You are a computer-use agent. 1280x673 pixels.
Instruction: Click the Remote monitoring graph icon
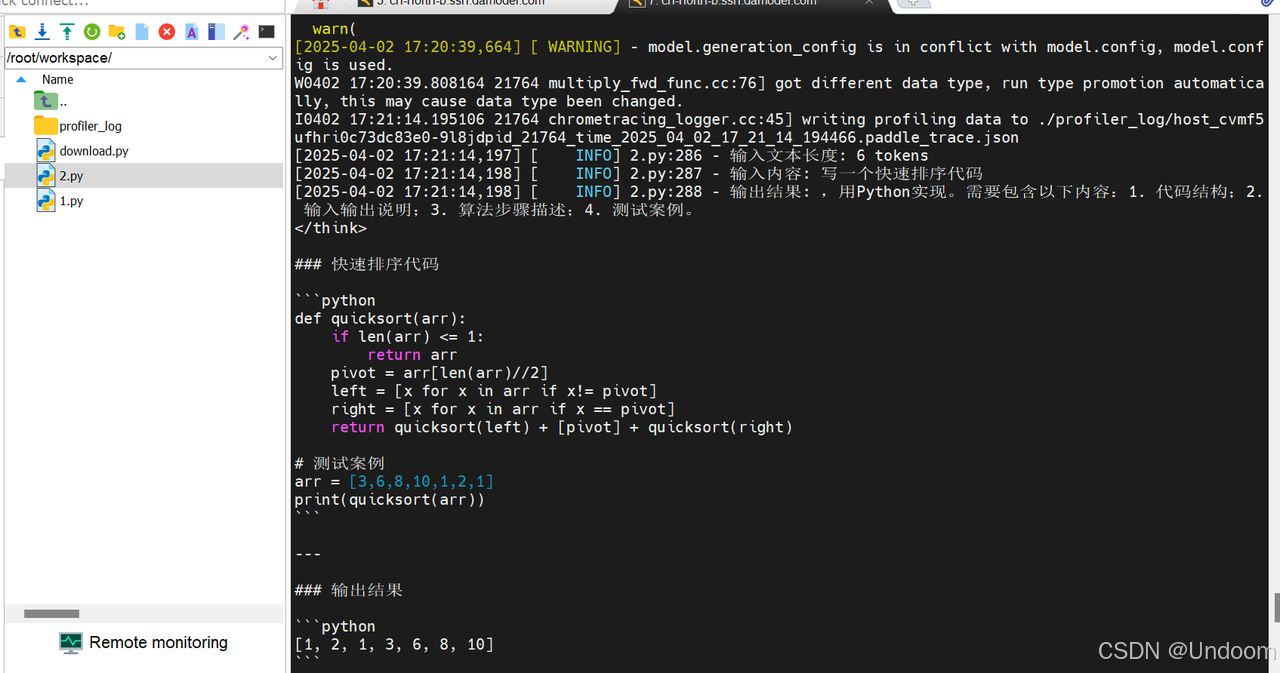pyautogui.click(x=70, y=643)
